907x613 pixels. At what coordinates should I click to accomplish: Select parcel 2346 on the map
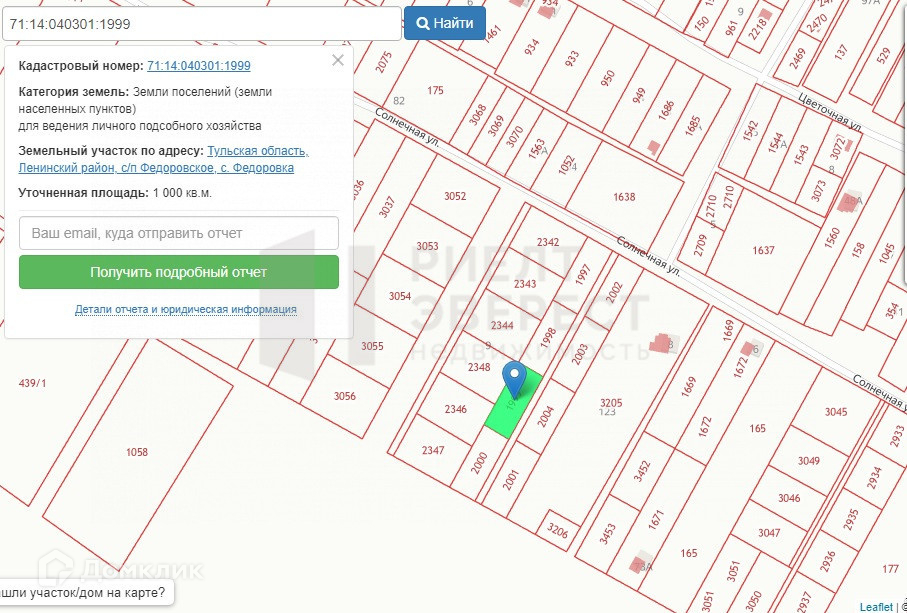(x=456, y=409)
